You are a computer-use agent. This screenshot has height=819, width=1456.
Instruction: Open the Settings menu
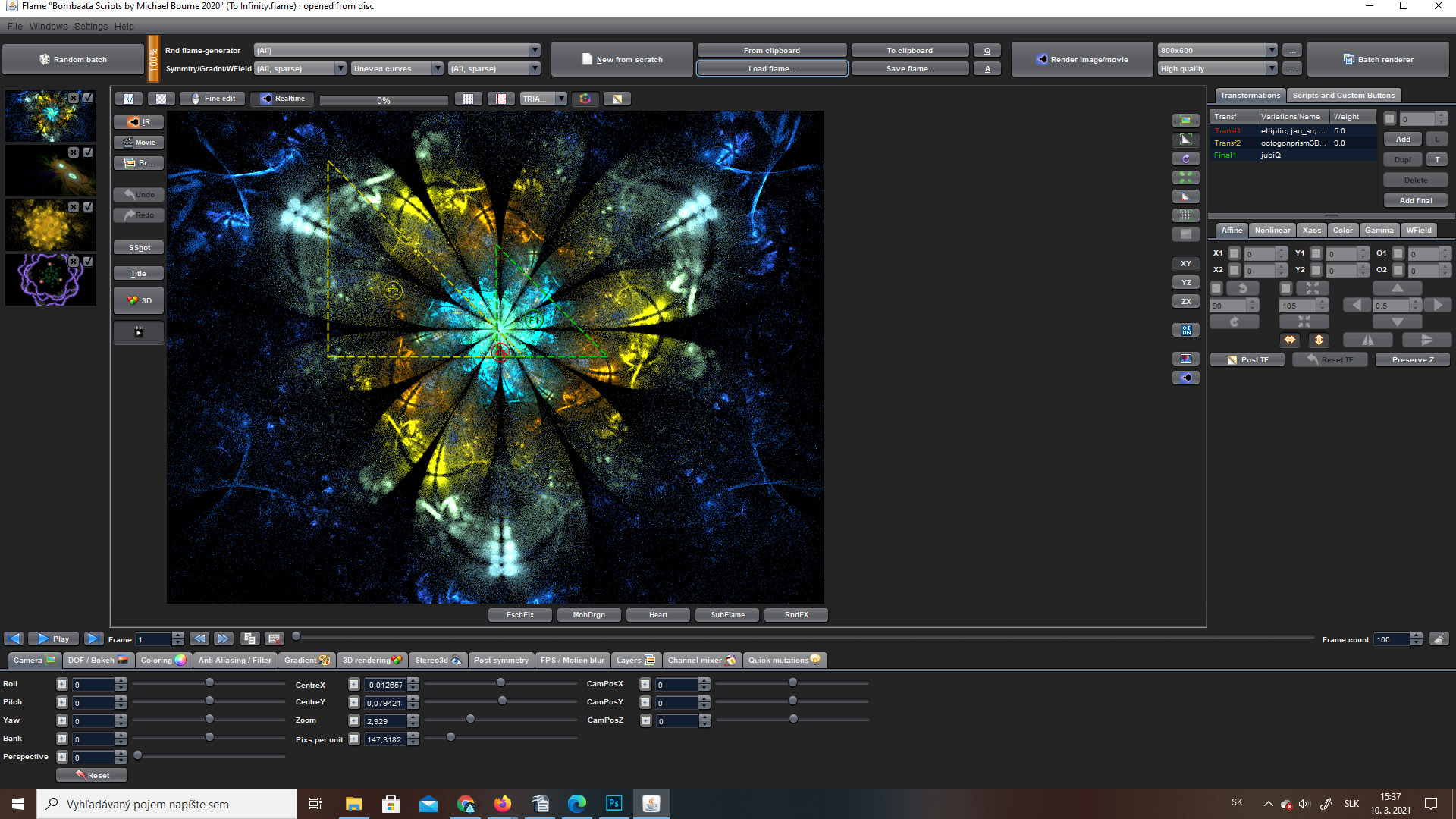click(x=91, y=27)
